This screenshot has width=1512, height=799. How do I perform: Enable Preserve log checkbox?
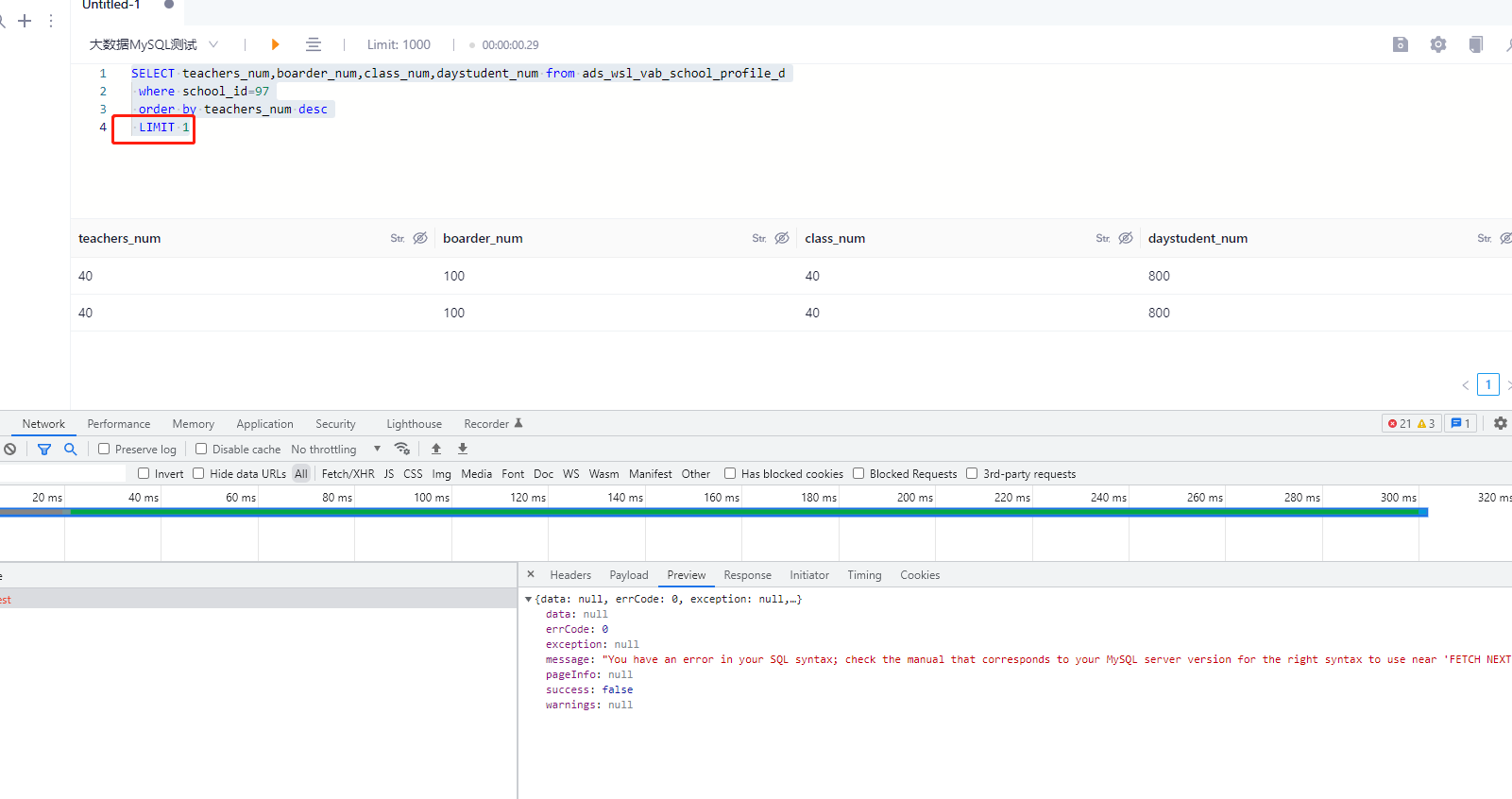click(104, 450)
